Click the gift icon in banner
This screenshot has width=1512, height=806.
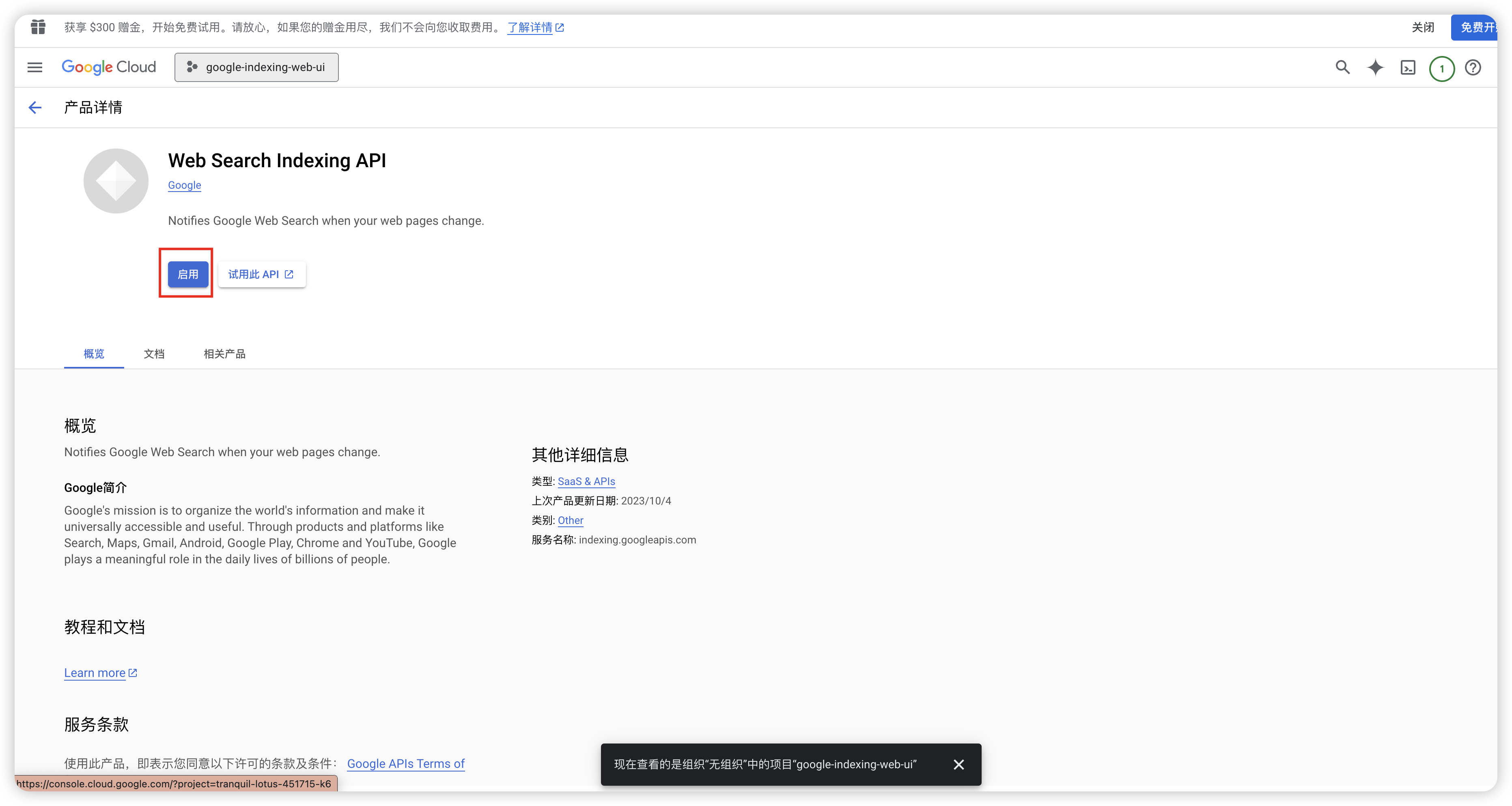tap(38, 27)
